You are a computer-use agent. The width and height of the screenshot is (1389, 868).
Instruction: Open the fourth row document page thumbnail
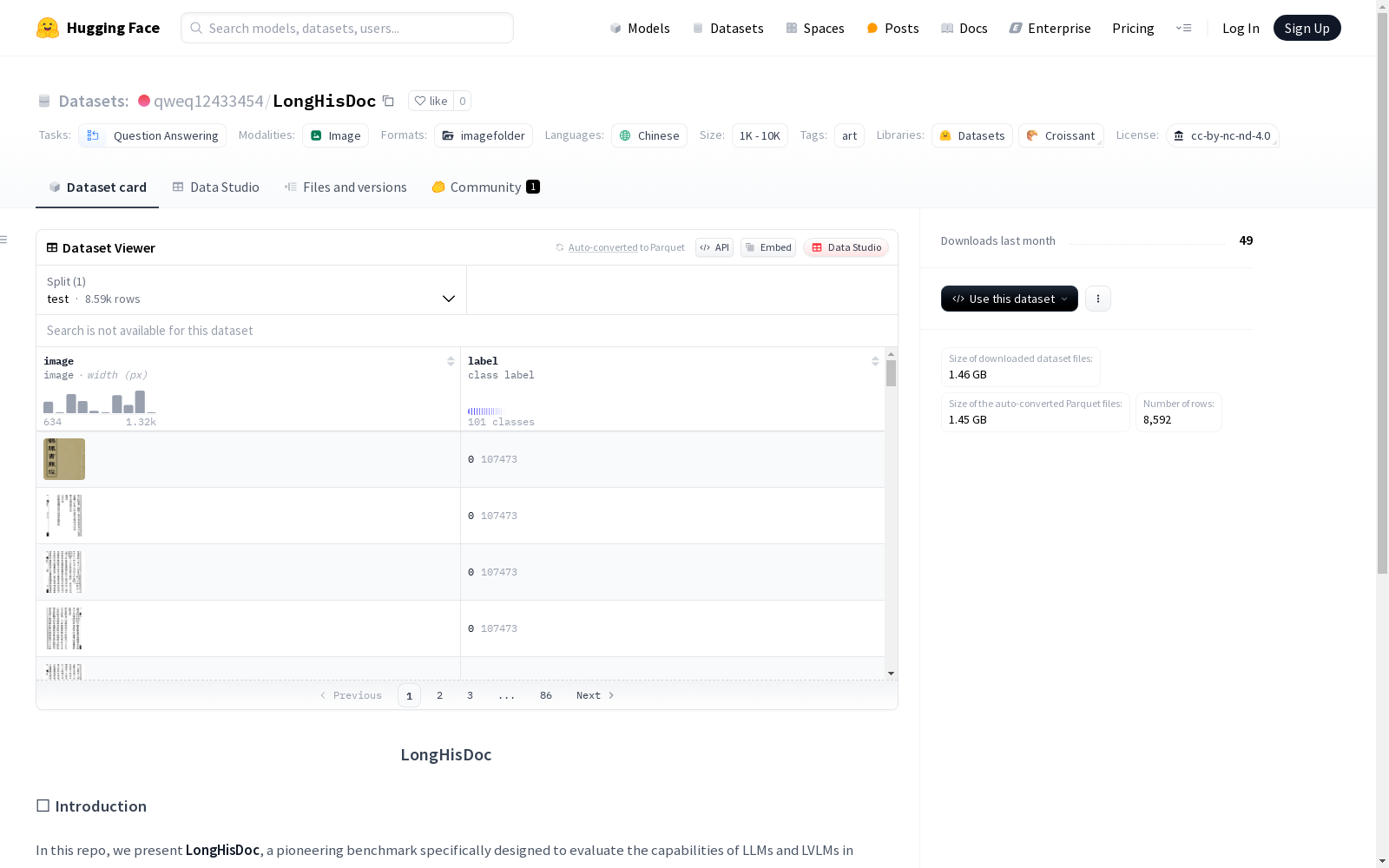(64, 628)
